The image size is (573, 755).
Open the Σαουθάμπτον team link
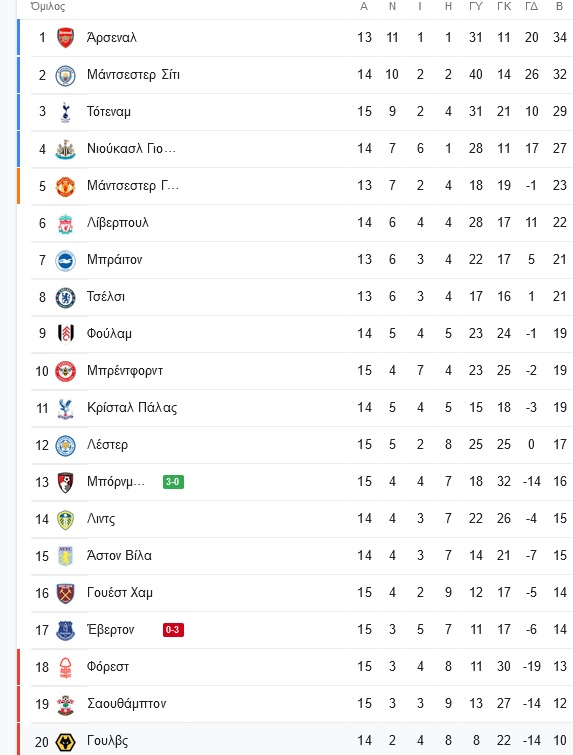pyautogui.click(x=126, y=703)
